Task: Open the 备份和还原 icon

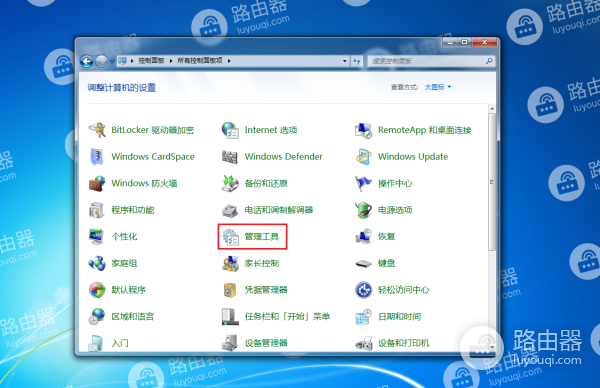Action: pos(230,183)
